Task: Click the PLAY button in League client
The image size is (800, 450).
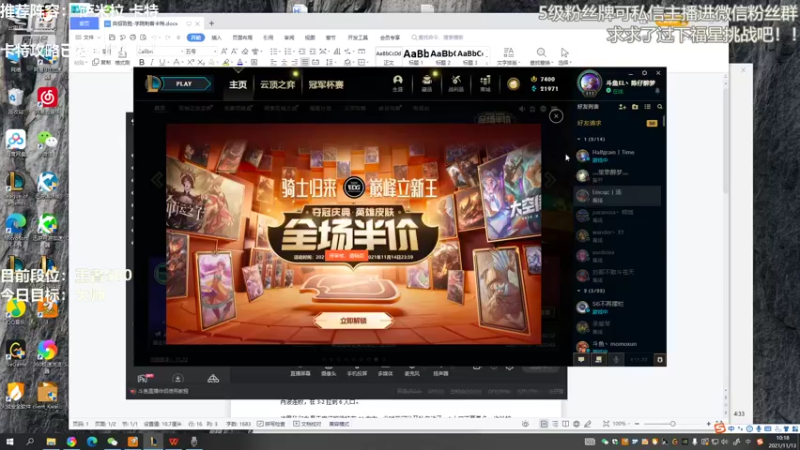Action: (x=184, y=84)
